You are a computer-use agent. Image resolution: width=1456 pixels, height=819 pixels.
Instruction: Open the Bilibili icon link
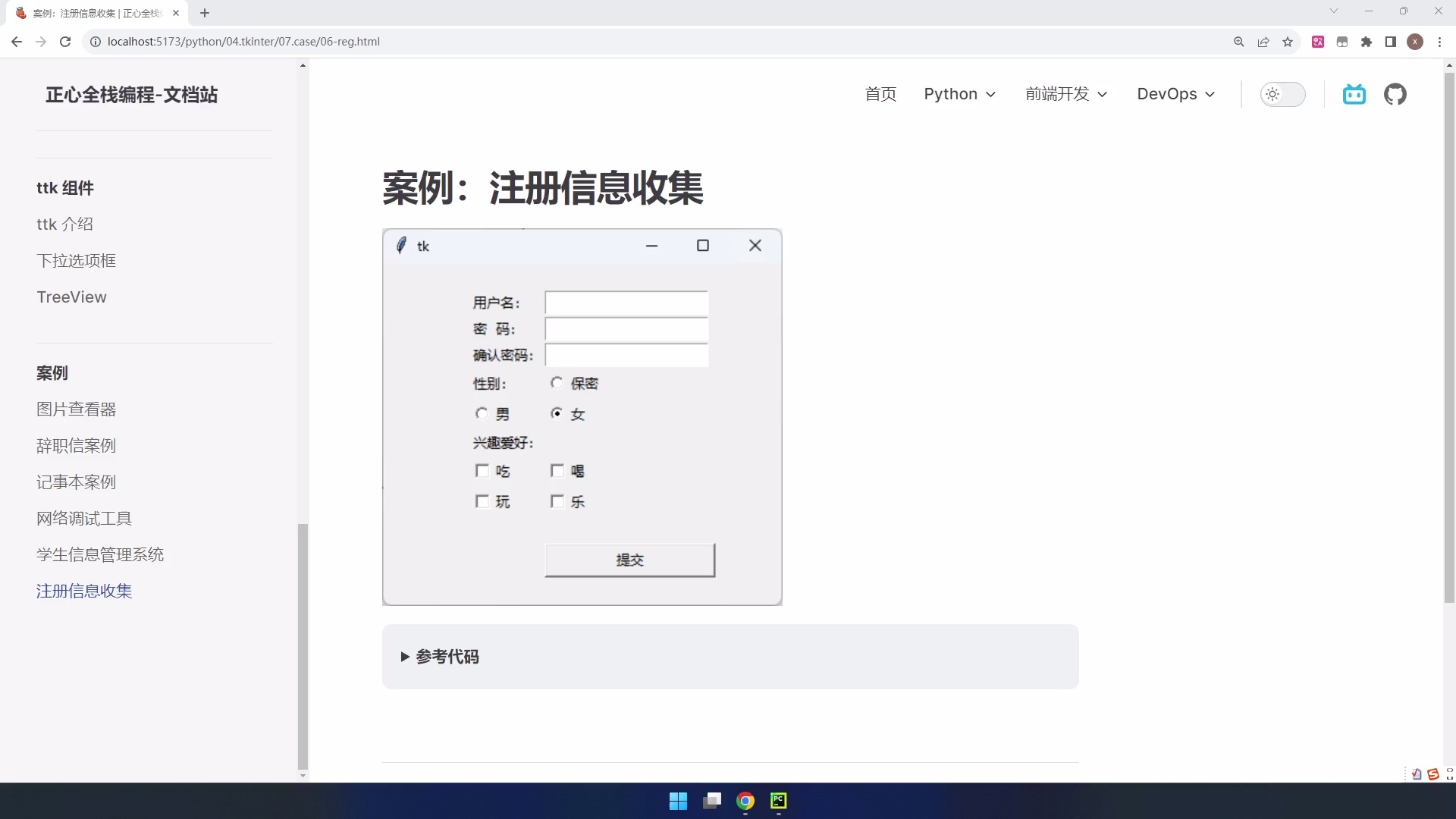(1354, 94)
